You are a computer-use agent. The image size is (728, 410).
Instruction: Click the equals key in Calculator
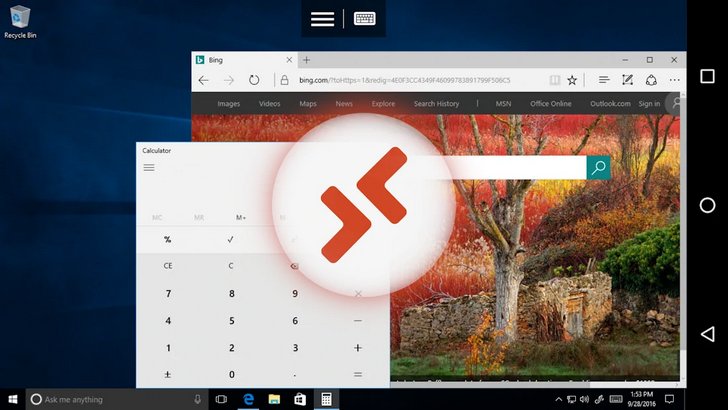(358, 374)
